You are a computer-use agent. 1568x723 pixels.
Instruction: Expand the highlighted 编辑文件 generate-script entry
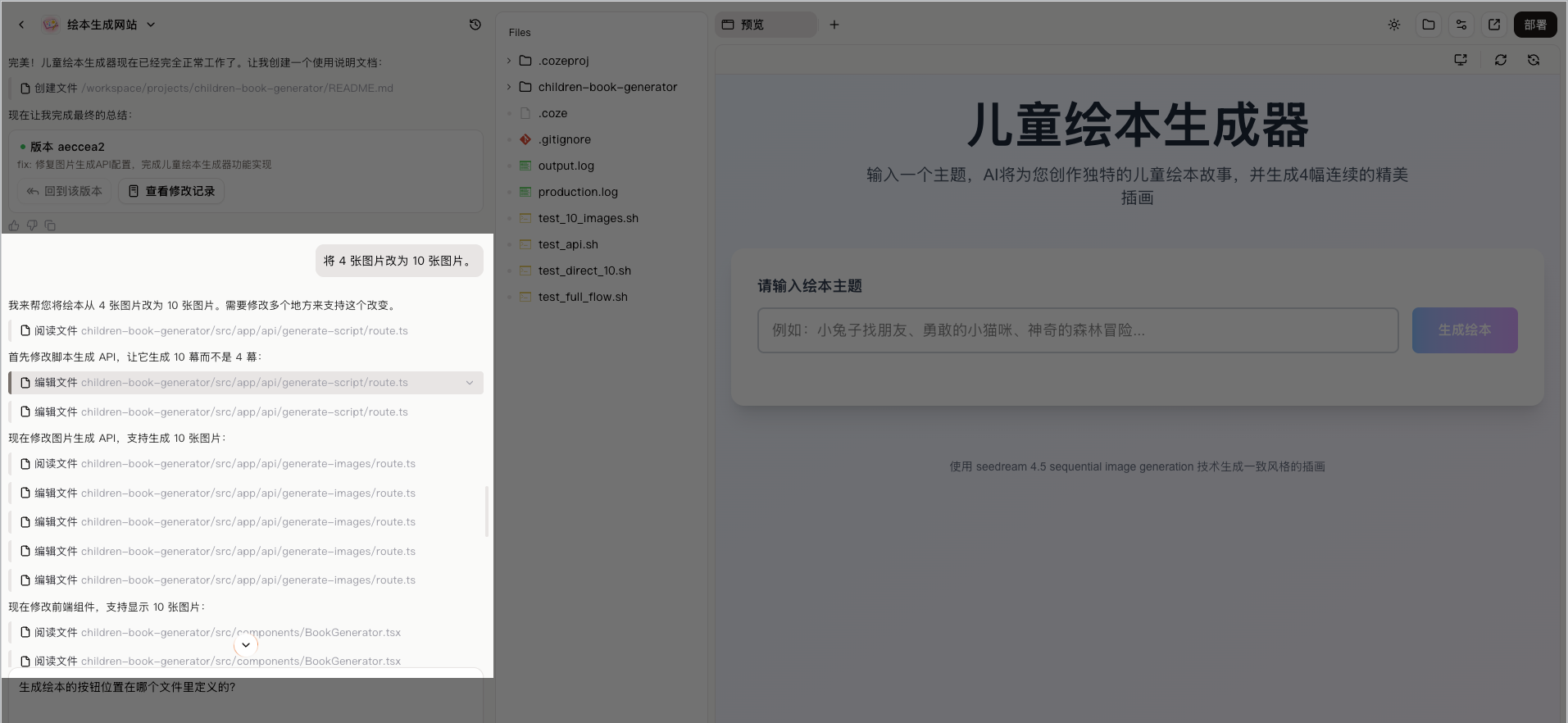[x=470, y=383]
